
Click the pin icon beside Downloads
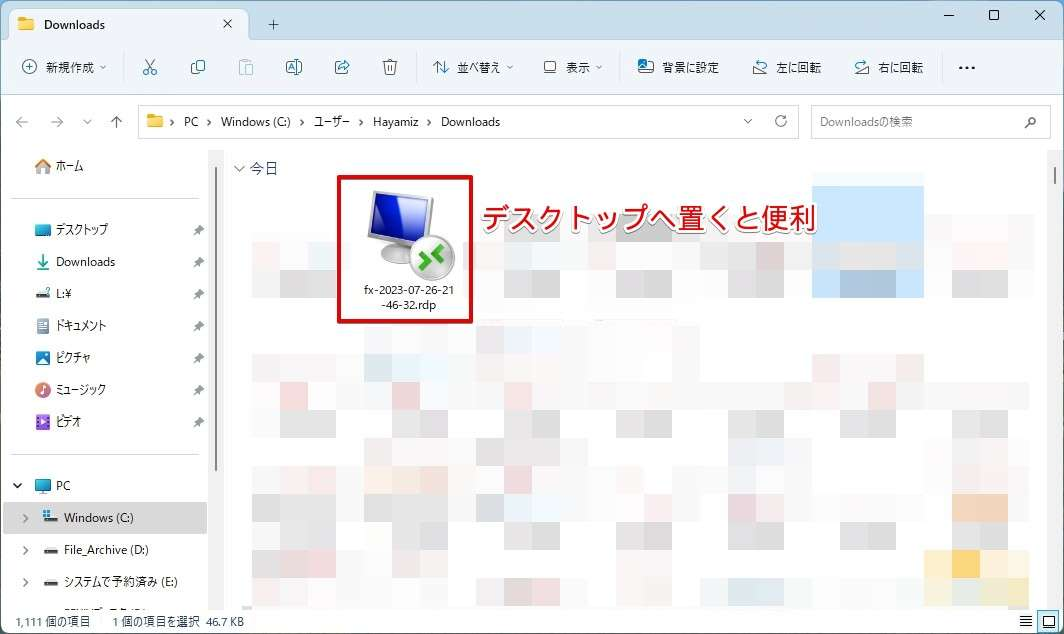198,262
